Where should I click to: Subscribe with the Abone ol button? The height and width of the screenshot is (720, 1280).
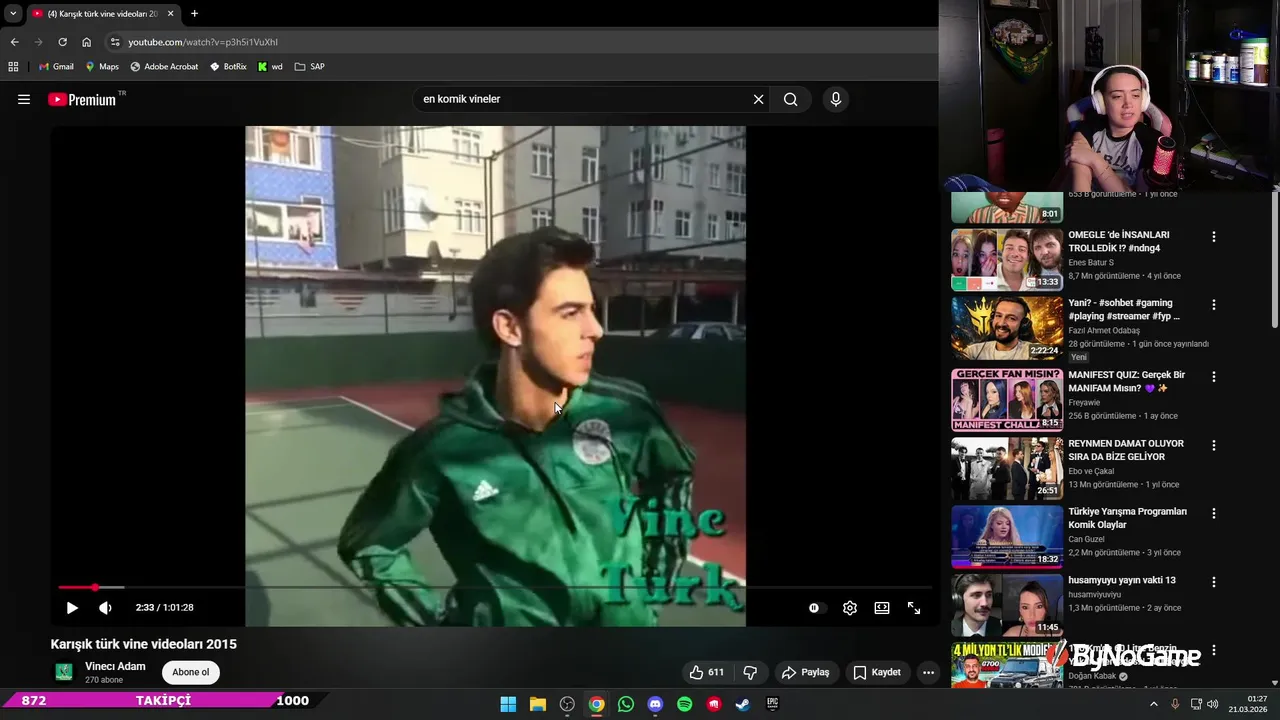coord(191,672)
